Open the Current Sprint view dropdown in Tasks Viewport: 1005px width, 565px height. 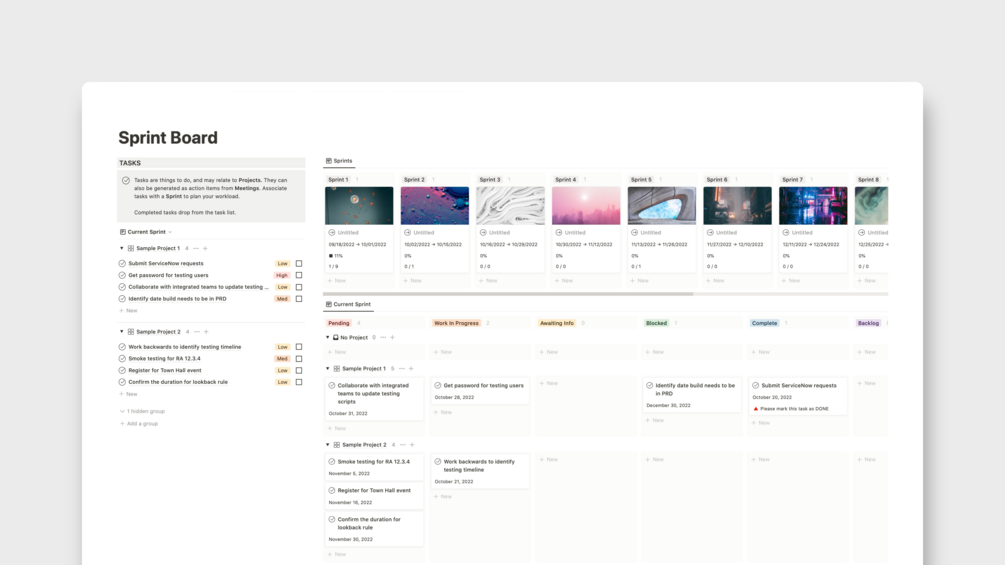146,232
